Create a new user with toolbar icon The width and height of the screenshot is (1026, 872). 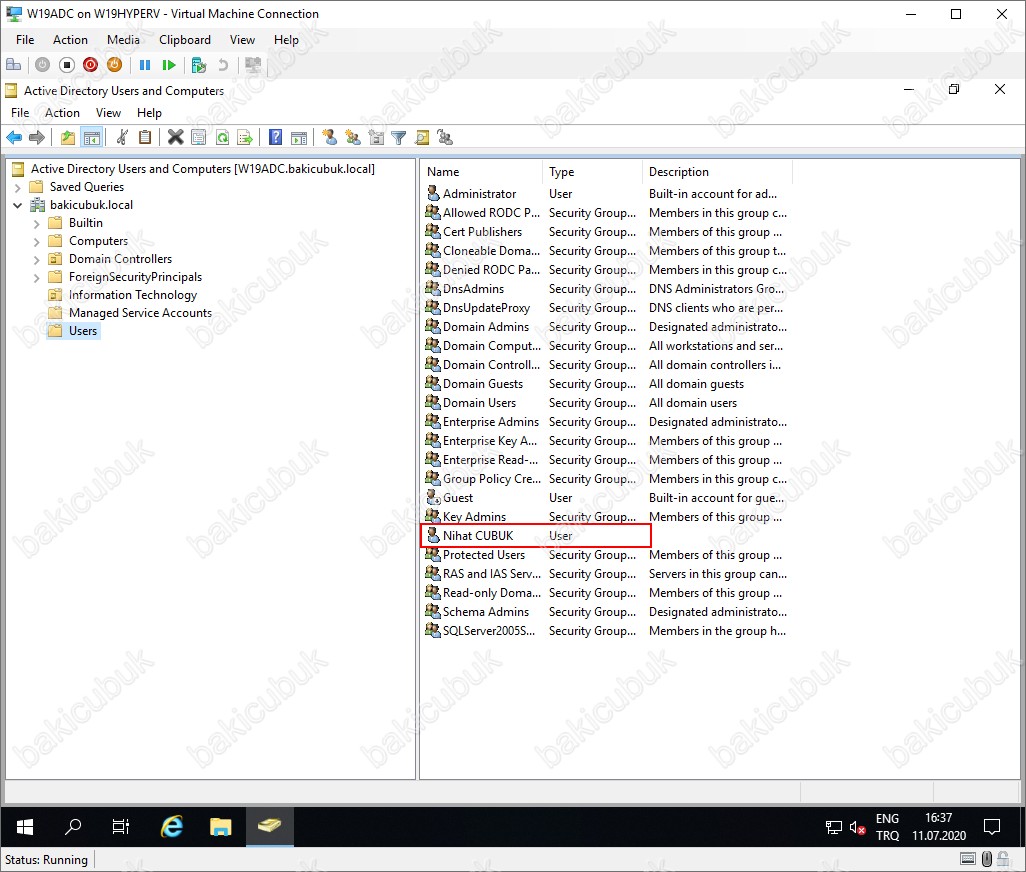pyautogui.click(x=329, y=137)
